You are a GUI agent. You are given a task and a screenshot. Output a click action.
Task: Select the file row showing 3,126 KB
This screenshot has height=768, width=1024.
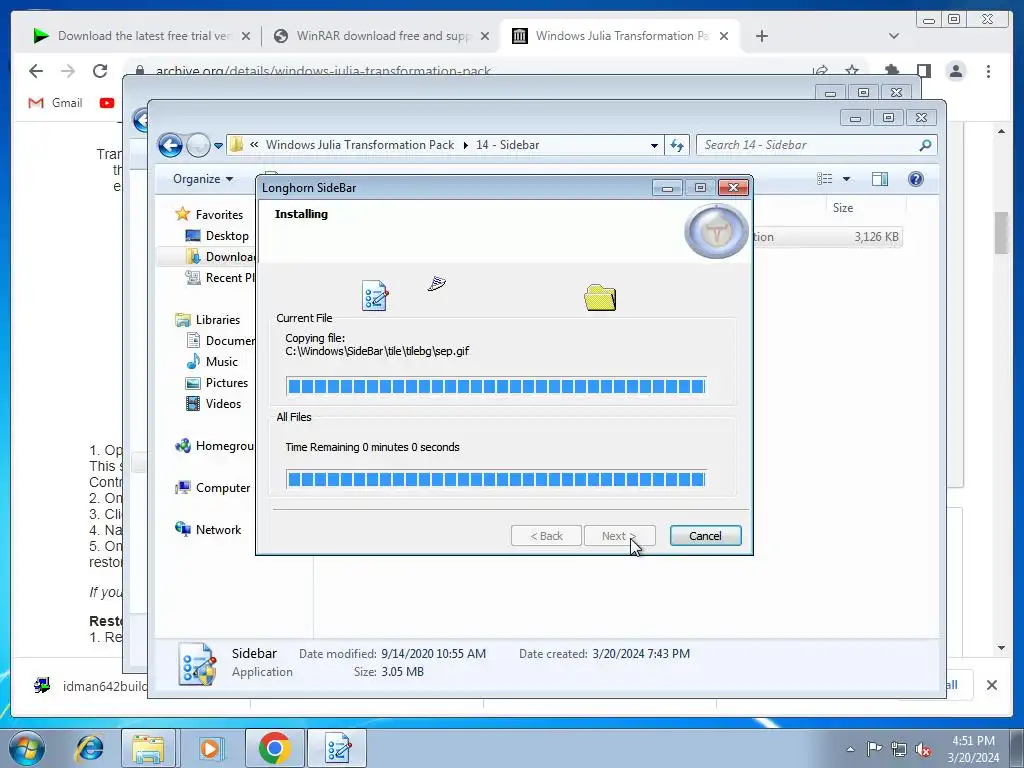pyautogui.click(x=828, y=237)
